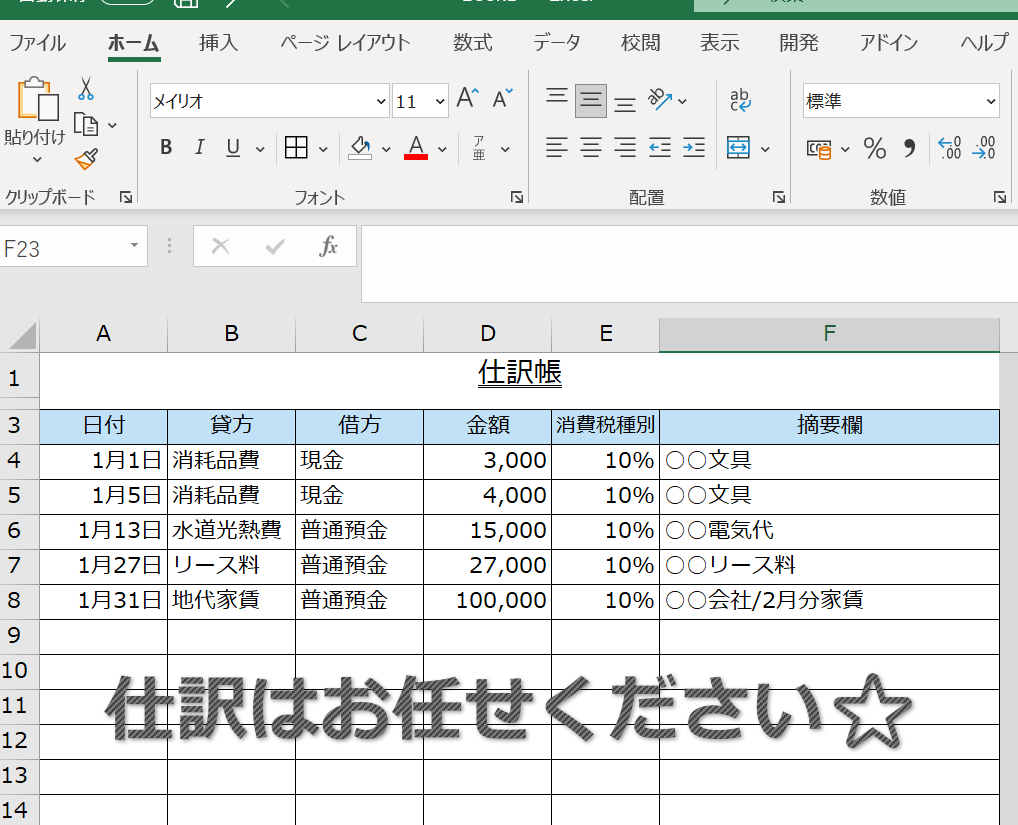Apply comma style

point(910,149)
